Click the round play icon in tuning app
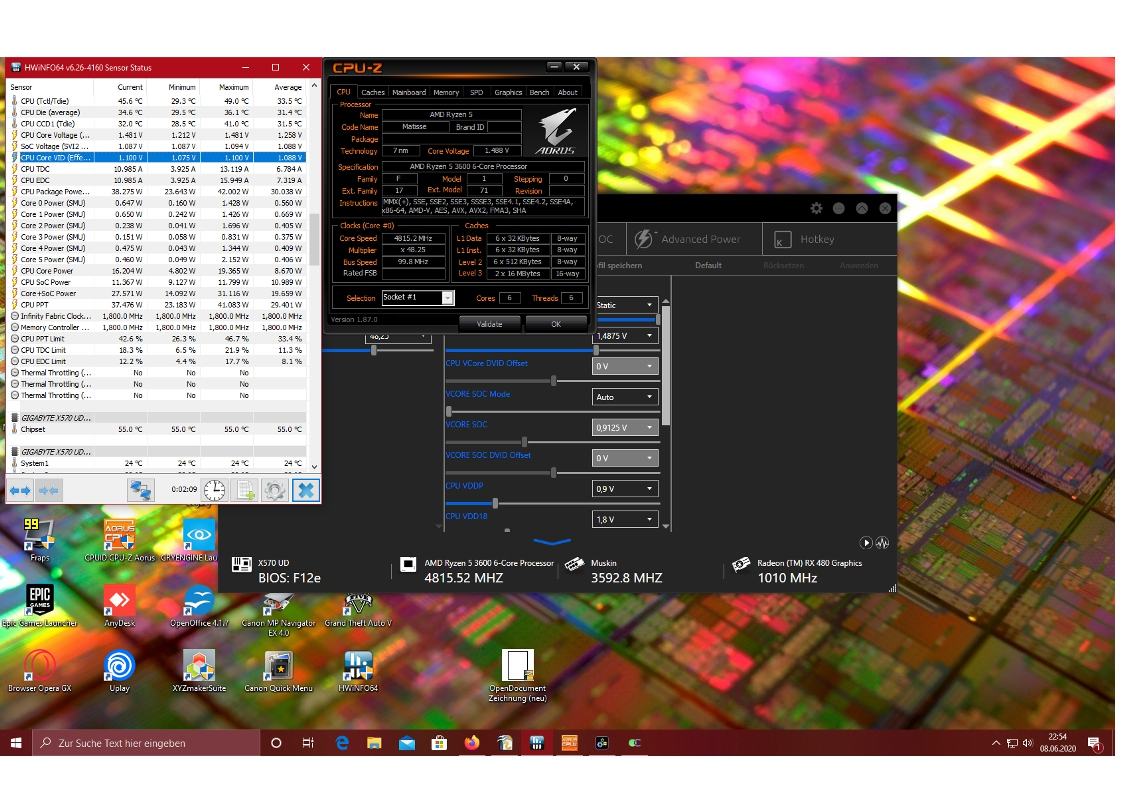Image resolution: width=1123 pixels, height=794 pixels. pyautogui.click(x=866, y=543)
